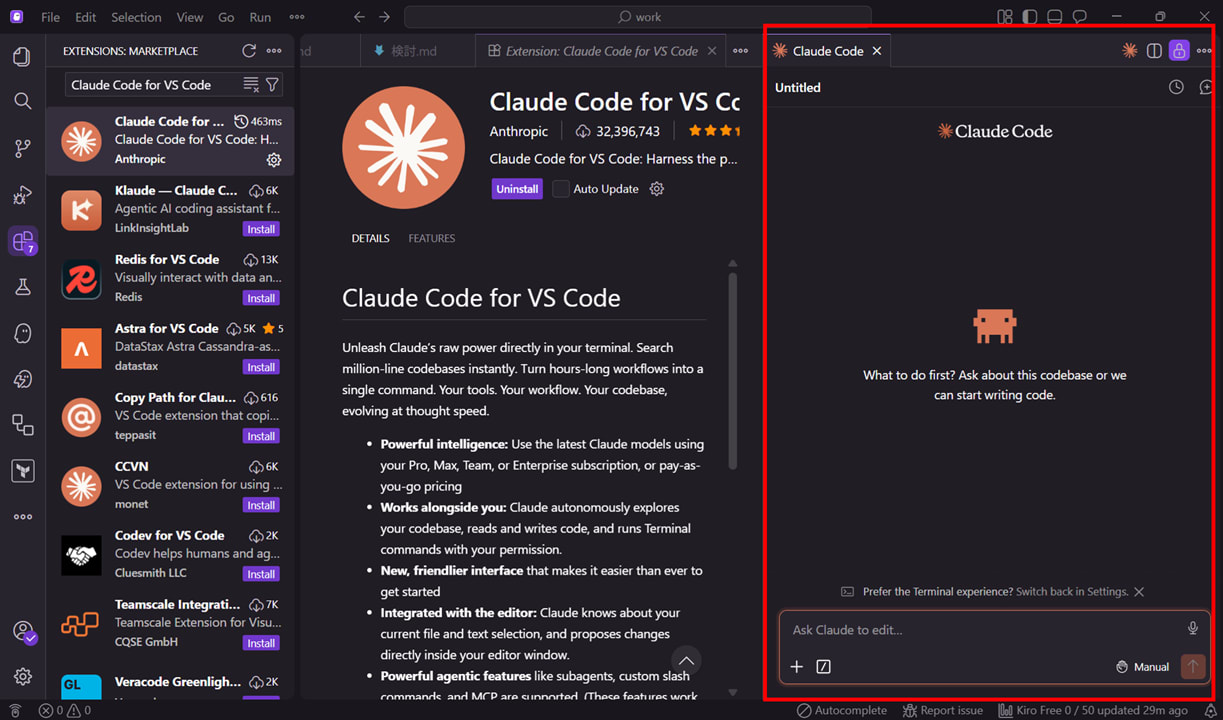Click the microphone voice input icon
1223x720 pixels.
(1192, 629)
